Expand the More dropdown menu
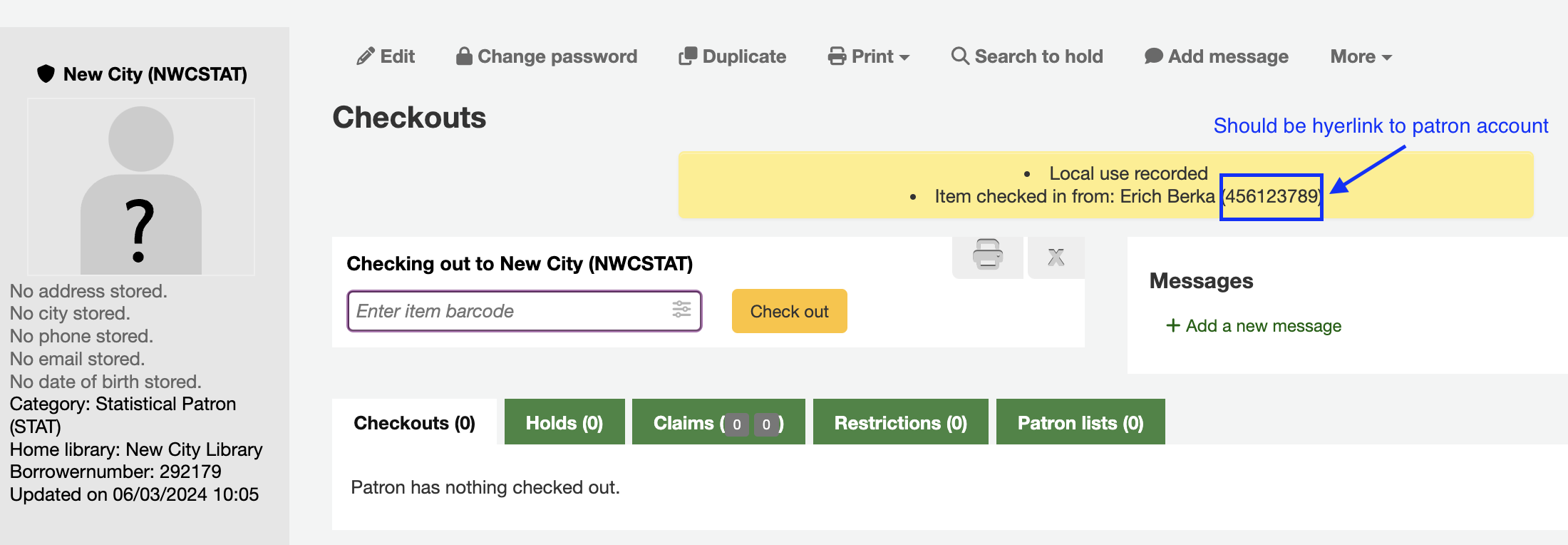 coord(1361,56)
